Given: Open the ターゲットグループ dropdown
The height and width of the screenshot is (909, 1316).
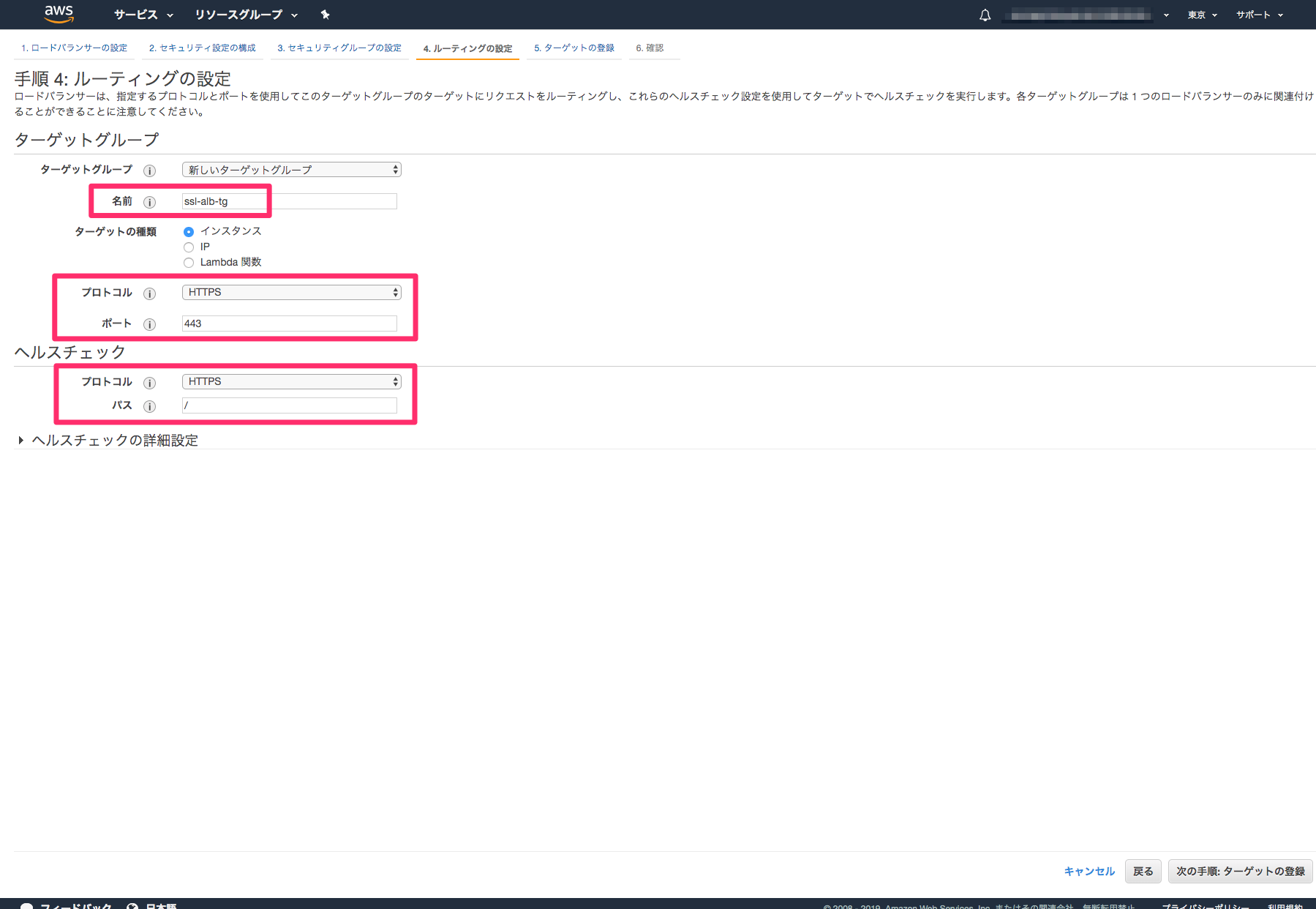Looking at the screenshot, I should point(290,169).
